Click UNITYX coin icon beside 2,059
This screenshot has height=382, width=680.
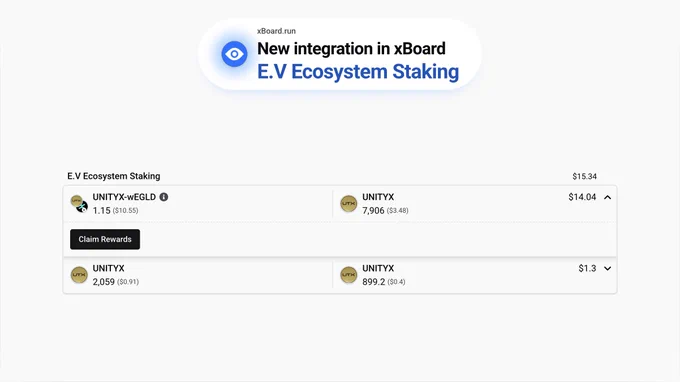pyautogui.click(x=79, y=275)
